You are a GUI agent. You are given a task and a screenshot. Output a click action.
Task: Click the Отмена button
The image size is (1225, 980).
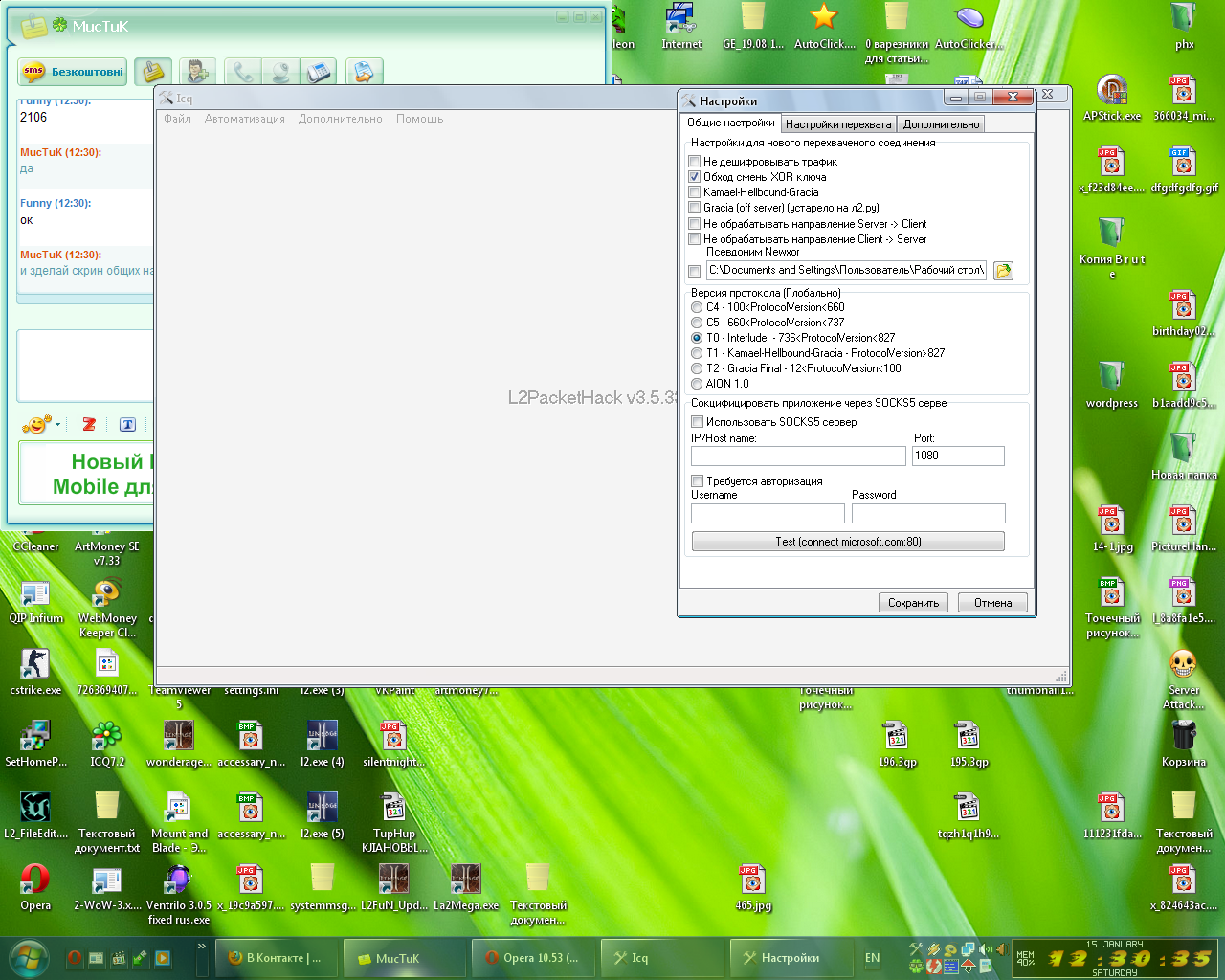click(992, 603)
